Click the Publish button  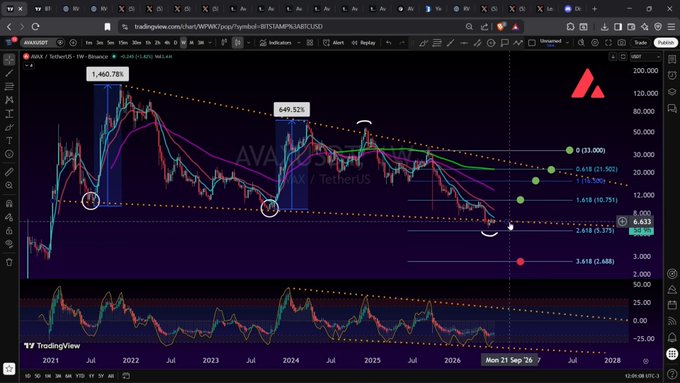click(666, 43)
